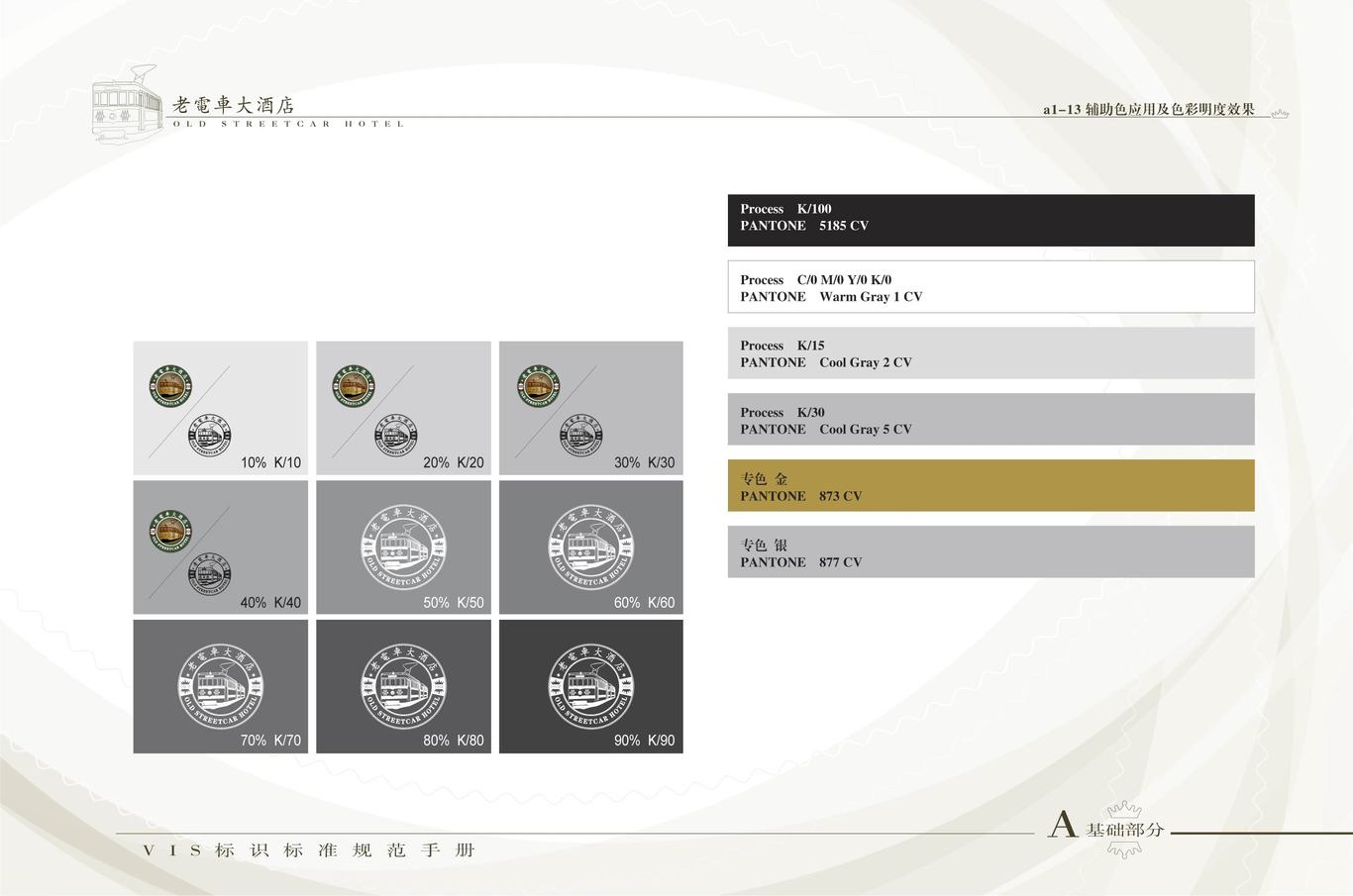The height and width of the screenshot is (896, 1353).
Task: Click the black-and-white logo in the 20% K/20 tile
Action: coord(395,435)
